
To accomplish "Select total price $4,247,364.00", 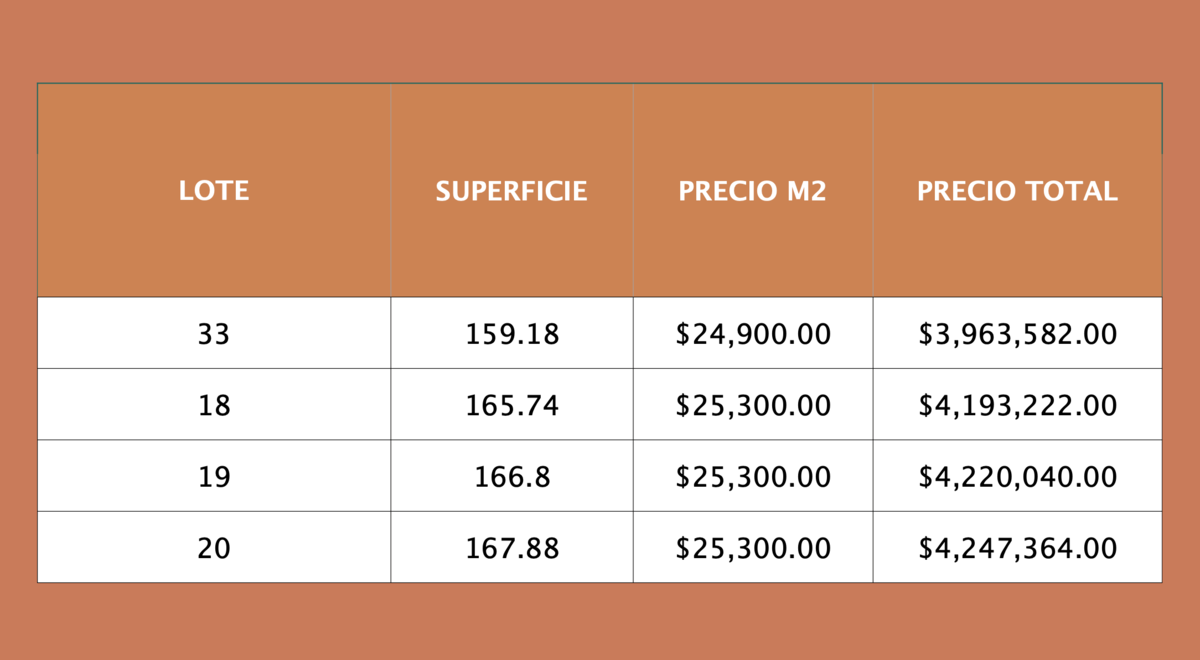I will 1017,548.
